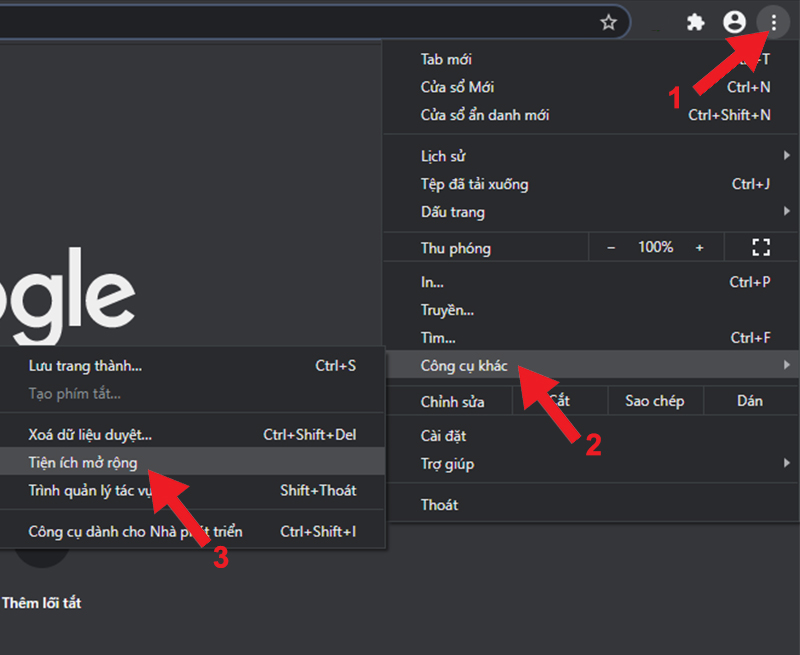
Task: Decrease zoom with the minus button
Action: click(x=611, y=248)
